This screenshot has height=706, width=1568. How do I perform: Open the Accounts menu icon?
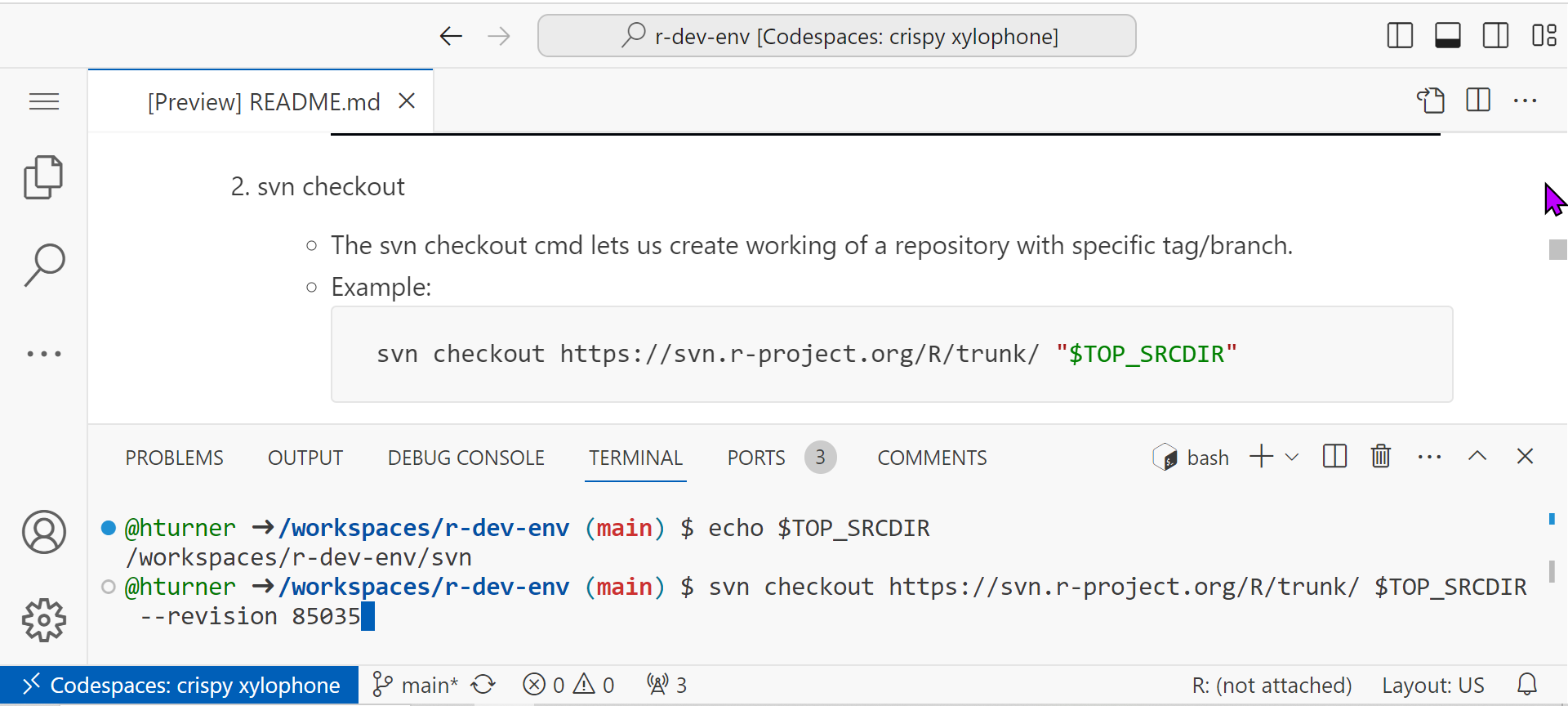(44, 533)
